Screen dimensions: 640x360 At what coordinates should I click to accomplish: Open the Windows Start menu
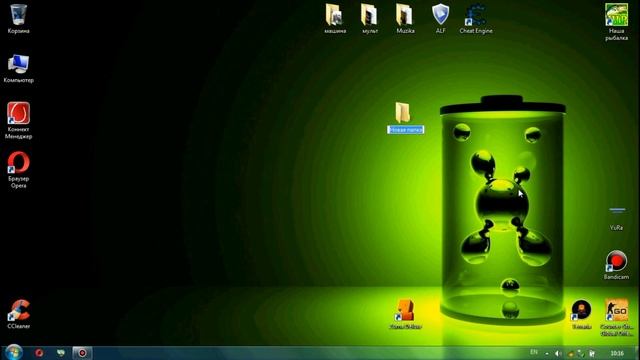point(13,353)
